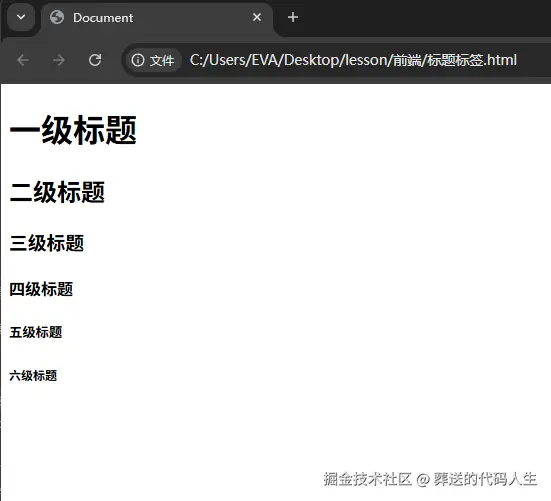Select the Document browser tab

[x=157, y=18]
